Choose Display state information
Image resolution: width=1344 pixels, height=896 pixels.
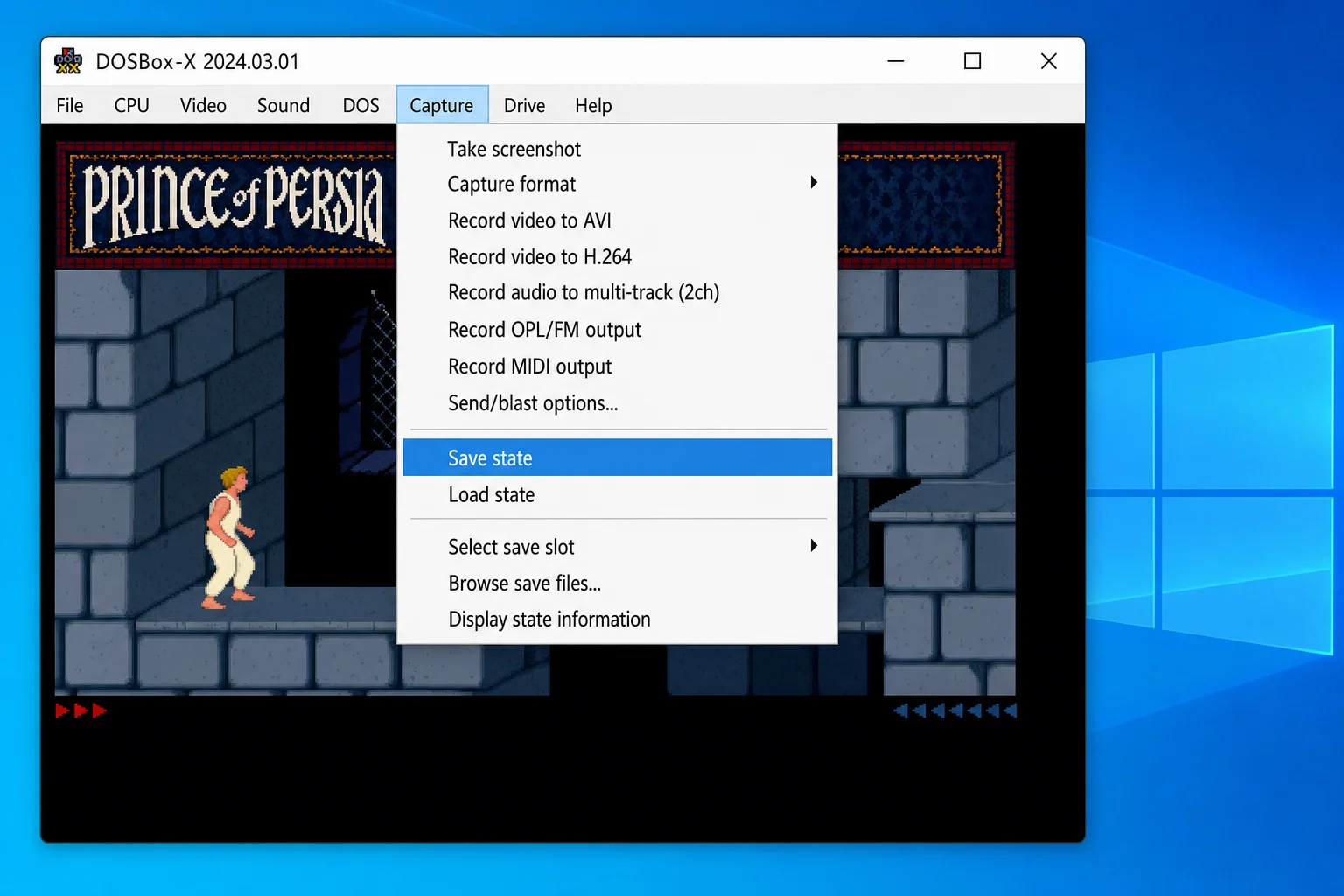point(617,619)
